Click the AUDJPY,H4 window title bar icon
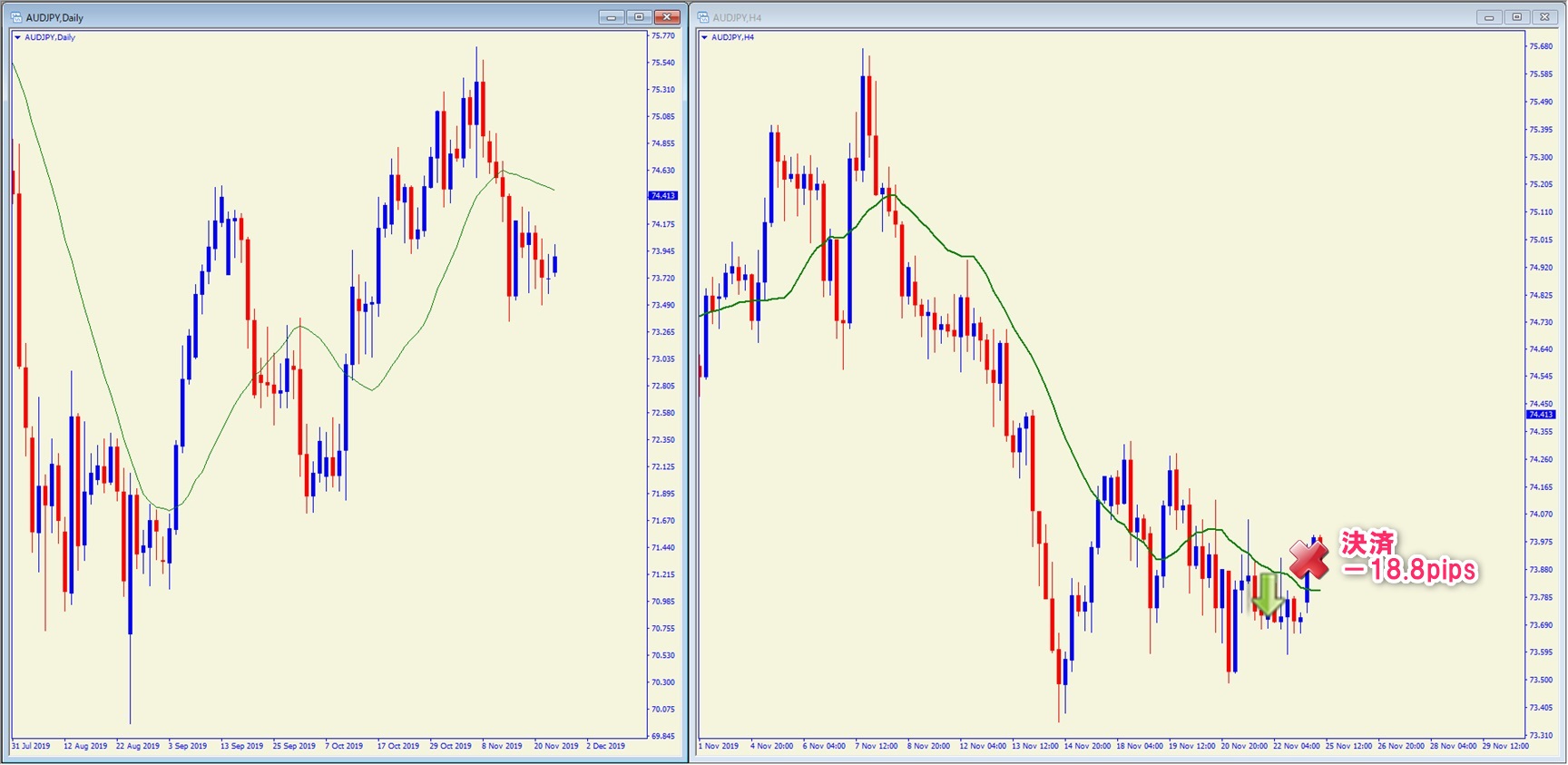 click(x=703, y=17)
